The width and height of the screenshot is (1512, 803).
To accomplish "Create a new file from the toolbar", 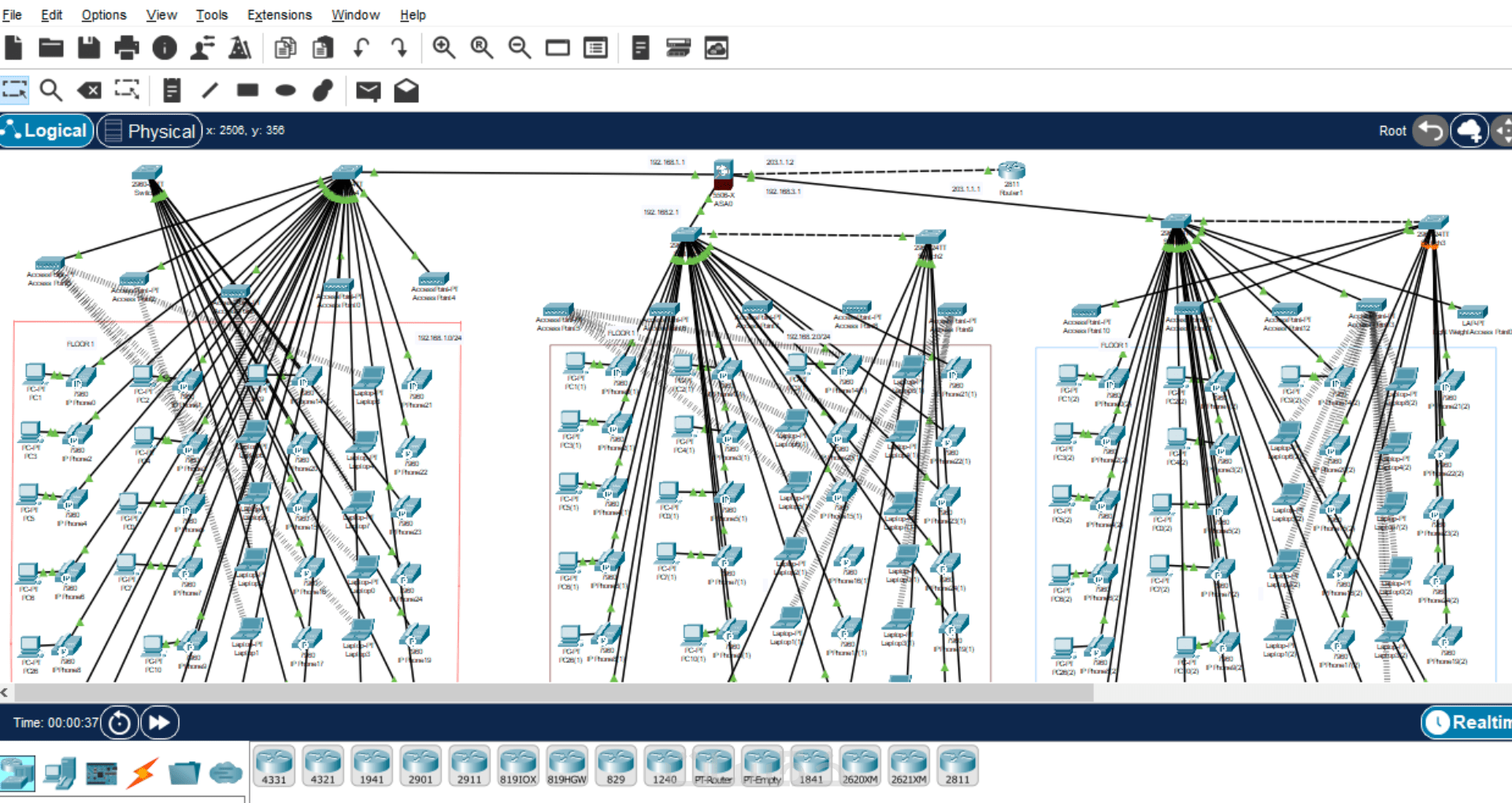I will click(x=13, y=48).
